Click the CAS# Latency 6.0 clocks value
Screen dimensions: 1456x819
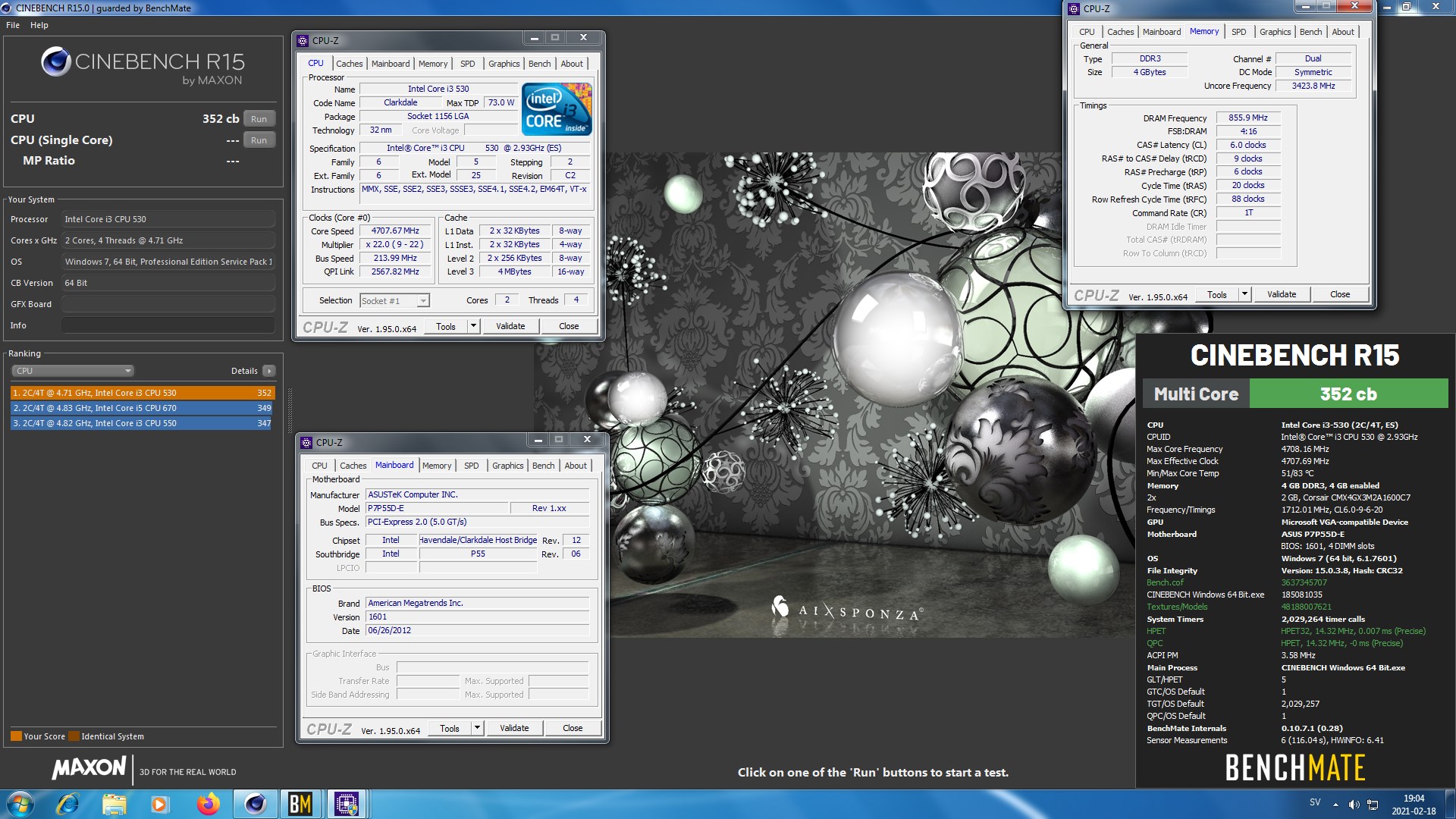click(x=1248, y=145)
